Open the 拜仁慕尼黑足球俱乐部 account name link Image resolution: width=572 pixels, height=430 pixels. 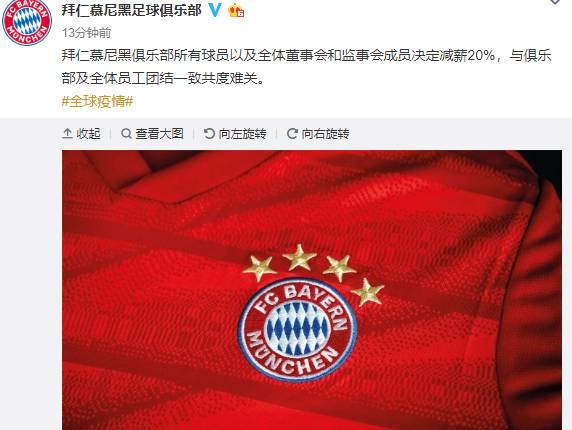pyautogui.click(x=132, y=10)
